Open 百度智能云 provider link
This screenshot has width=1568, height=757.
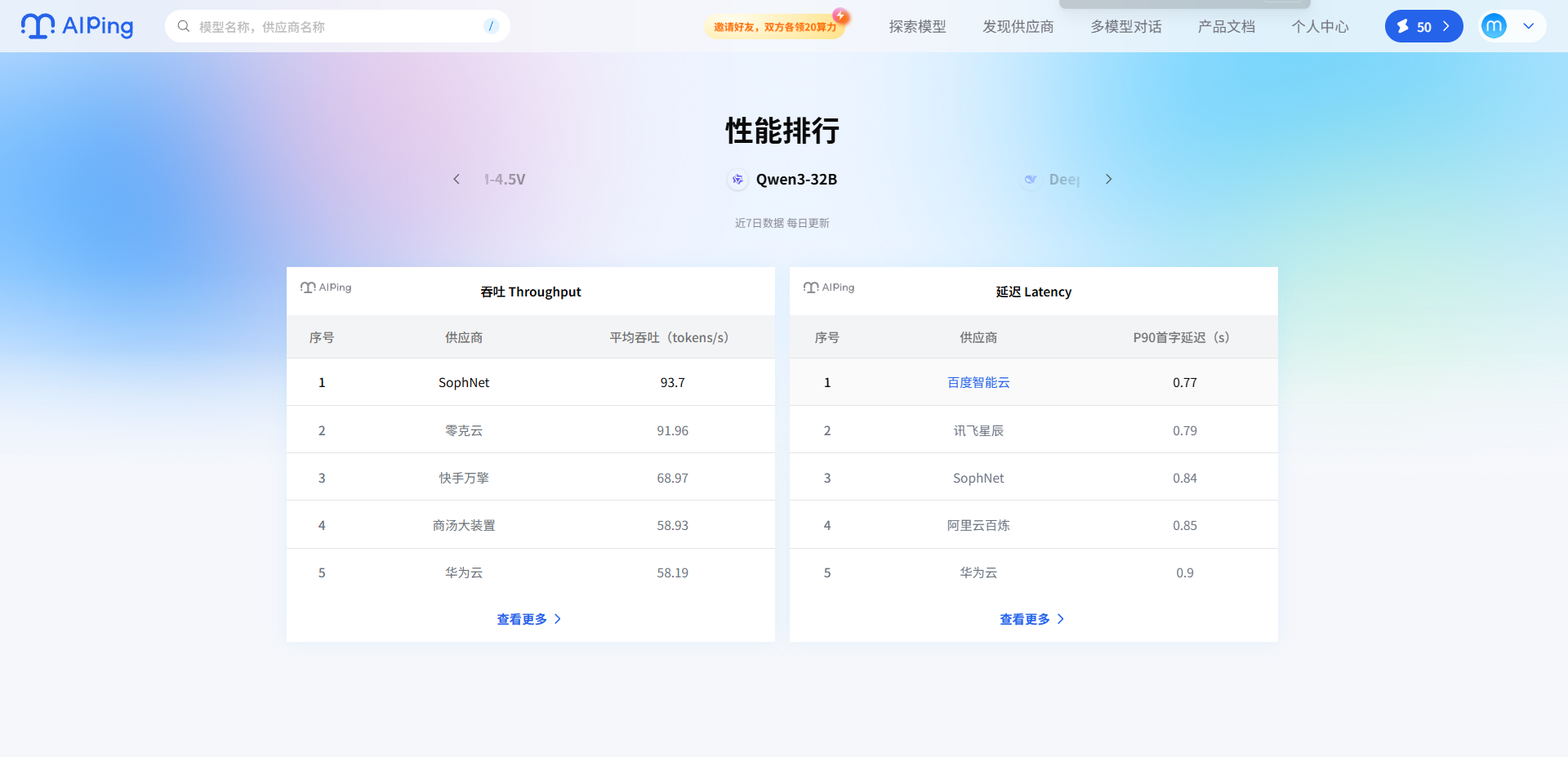tap(978, 382)
